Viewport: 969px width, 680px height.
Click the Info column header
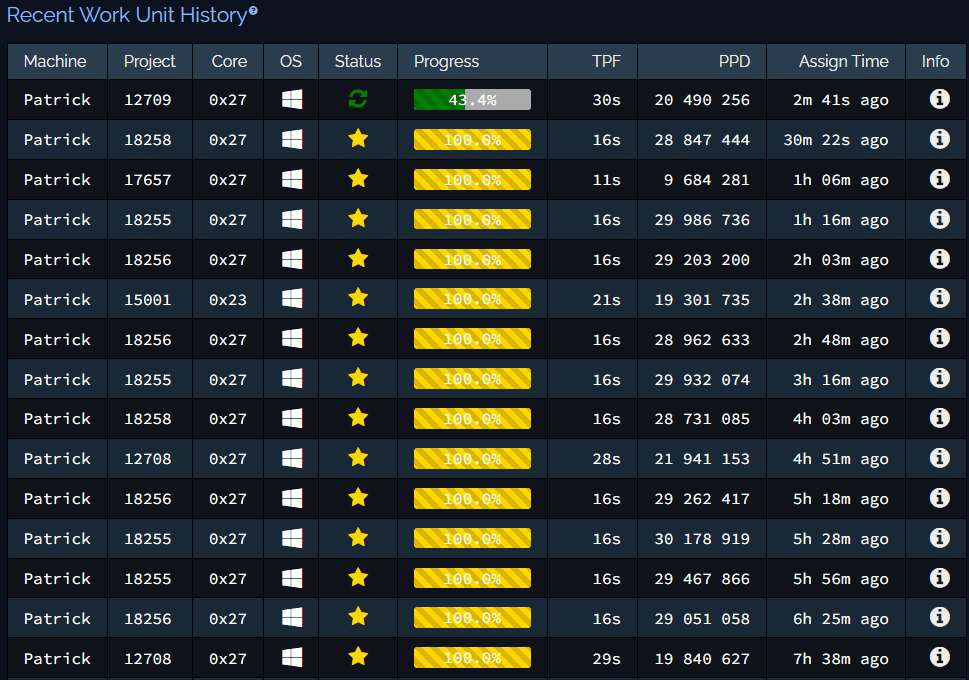935,61
